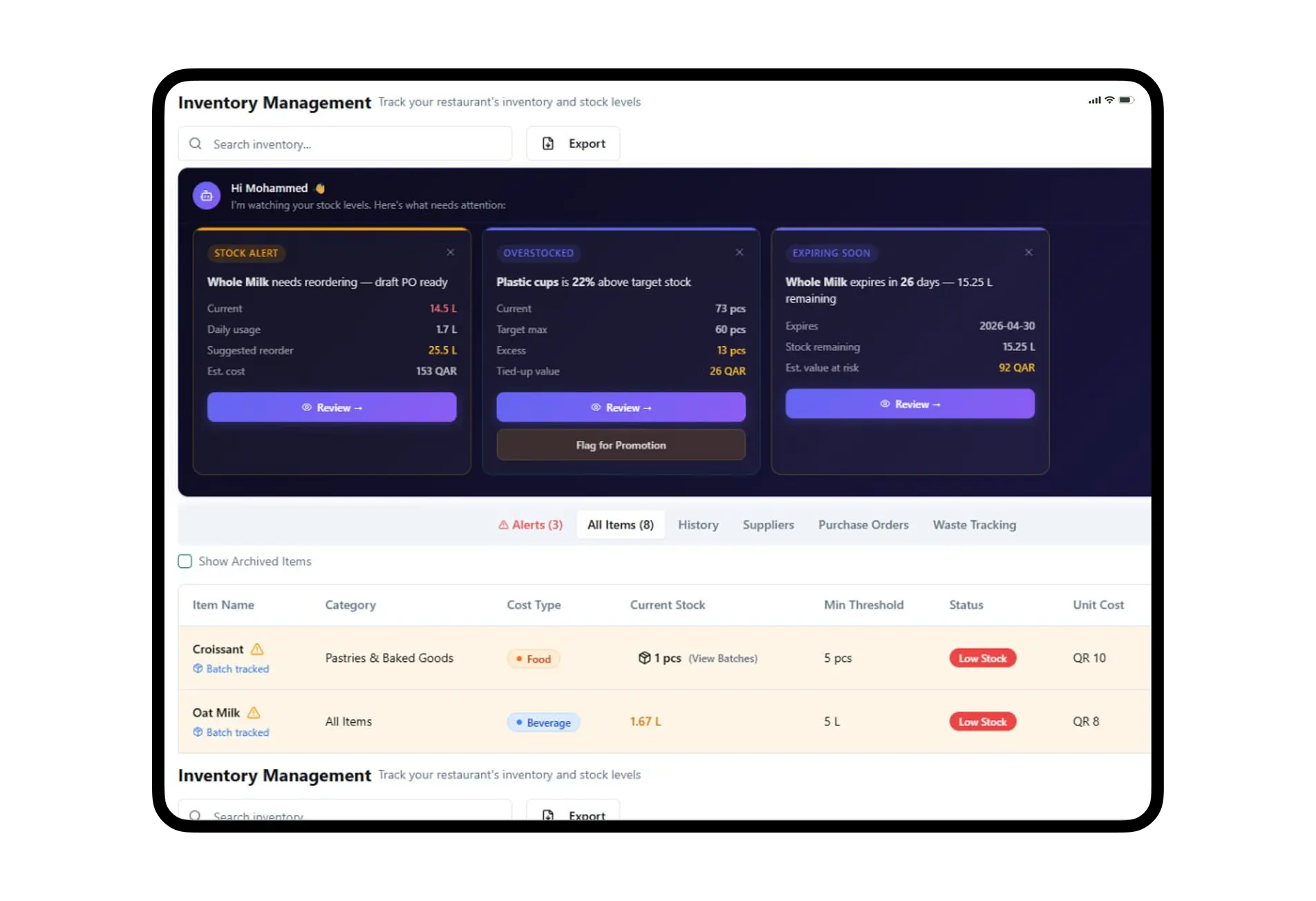The height and width of the screenshot is (901, 1316).
Task: Click the Export button
Action: (573, 144)
